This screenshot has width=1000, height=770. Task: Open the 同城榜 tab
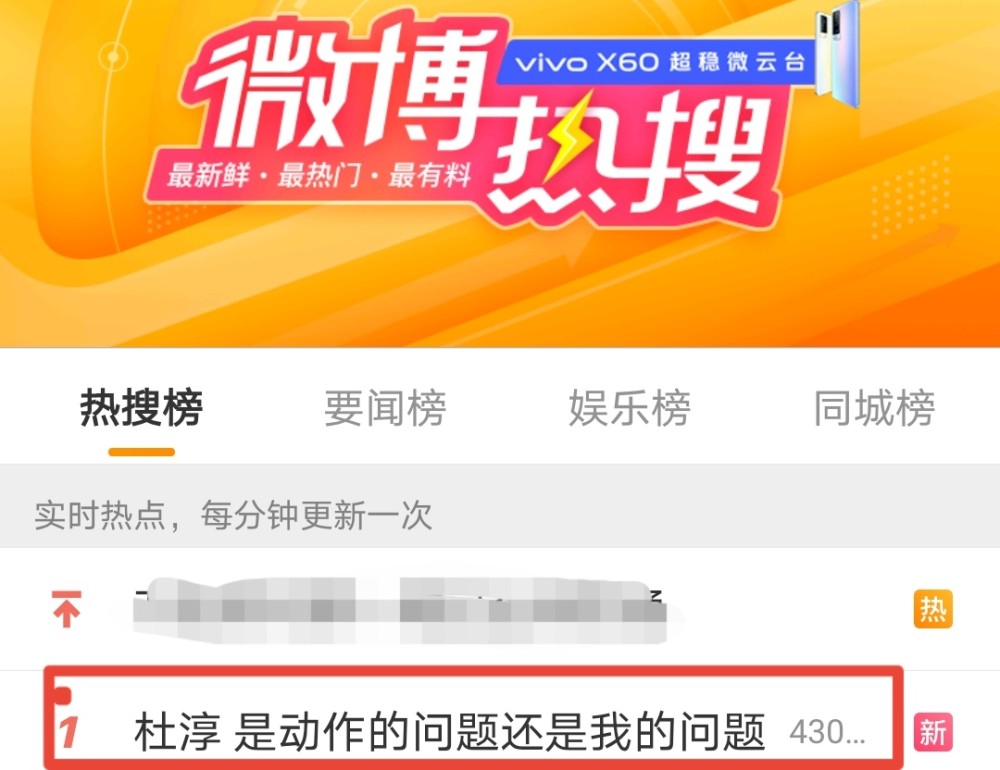click(x=874, y=408)
